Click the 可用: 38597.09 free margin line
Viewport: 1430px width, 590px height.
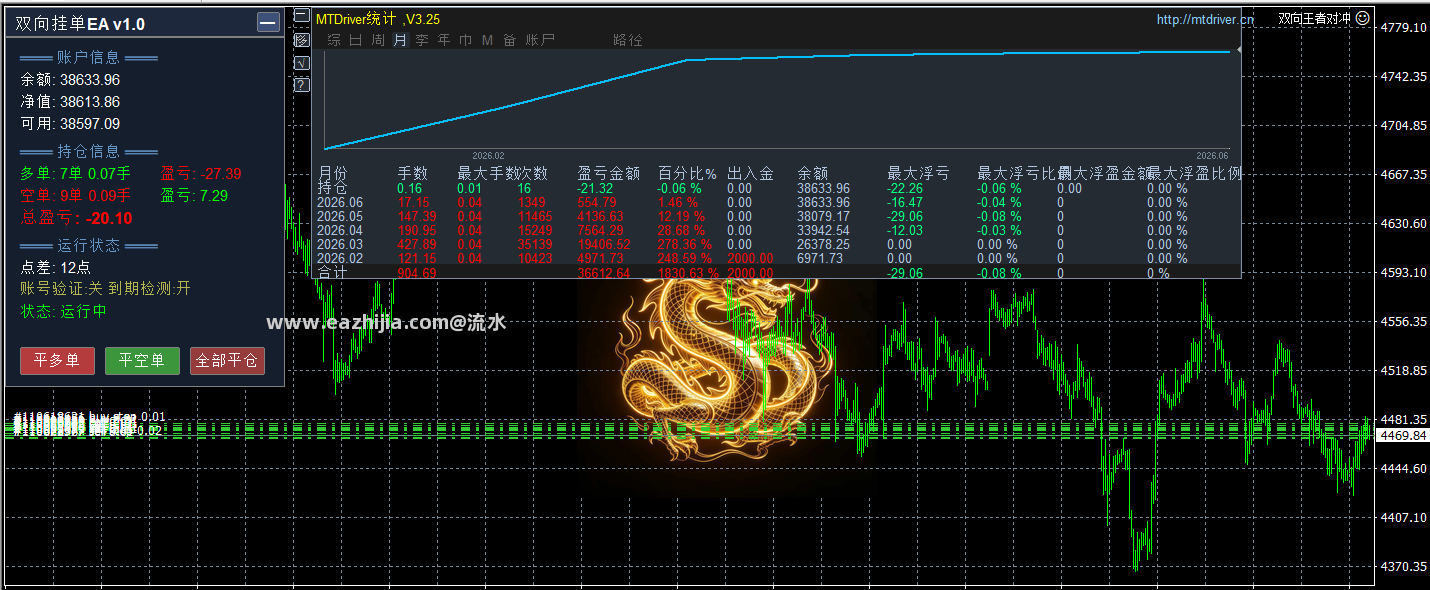[70, 124]
